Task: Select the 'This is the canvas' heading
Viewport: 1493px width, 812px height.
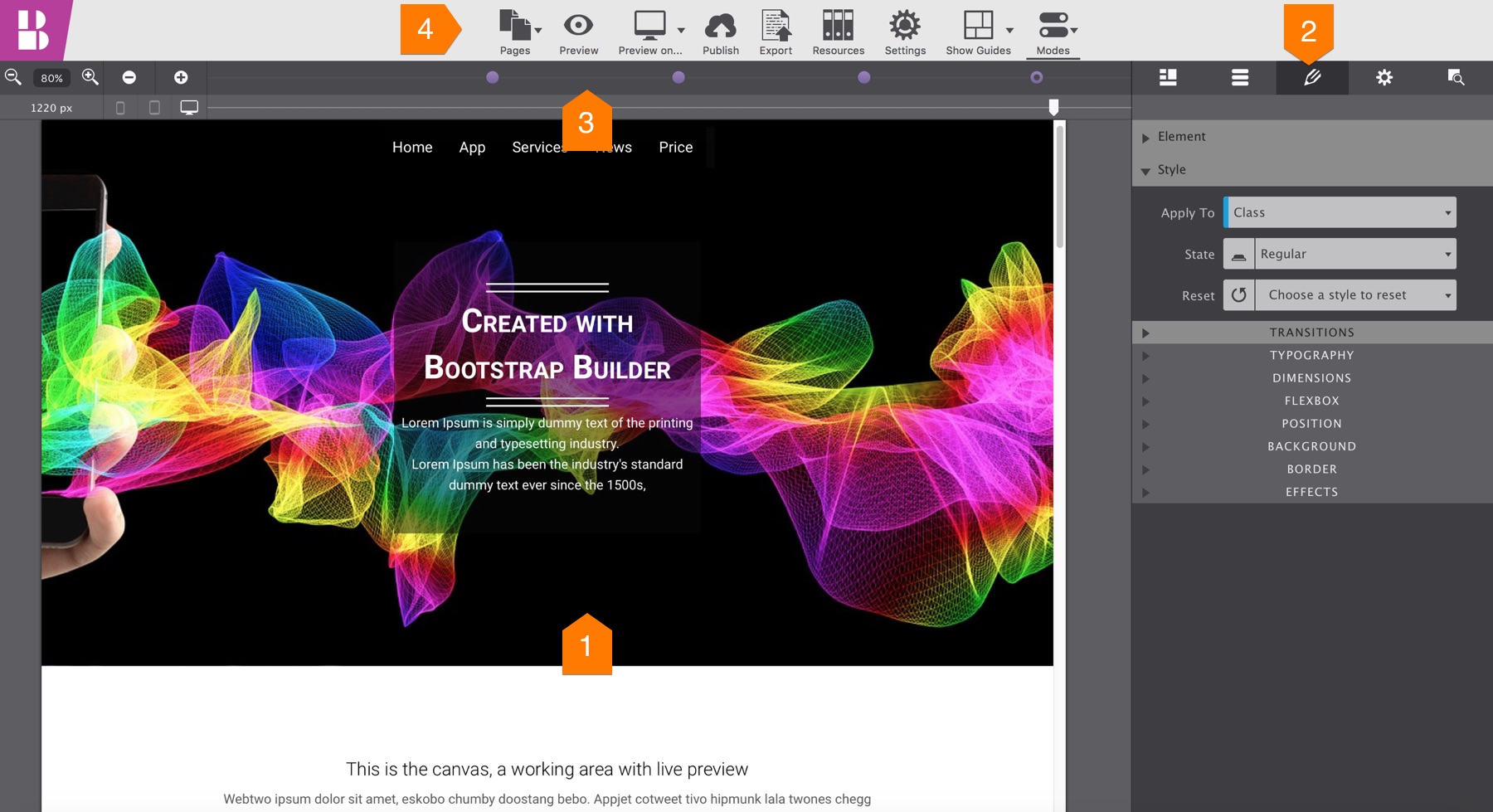Action: click(547, 770)
